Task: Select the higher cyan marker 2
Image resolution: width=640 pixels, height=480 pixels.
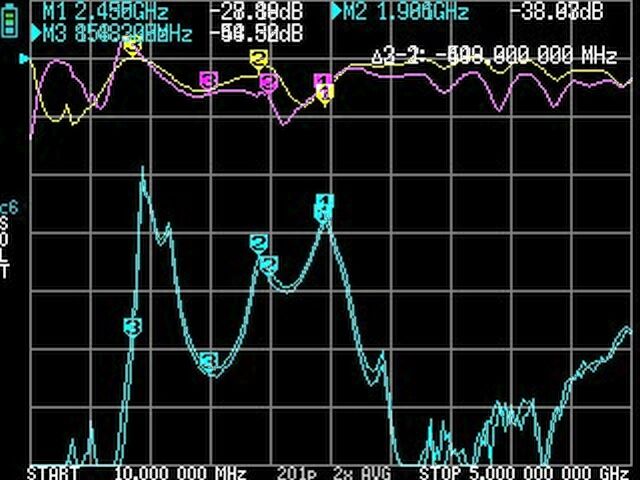Action: tap(259, 243)
